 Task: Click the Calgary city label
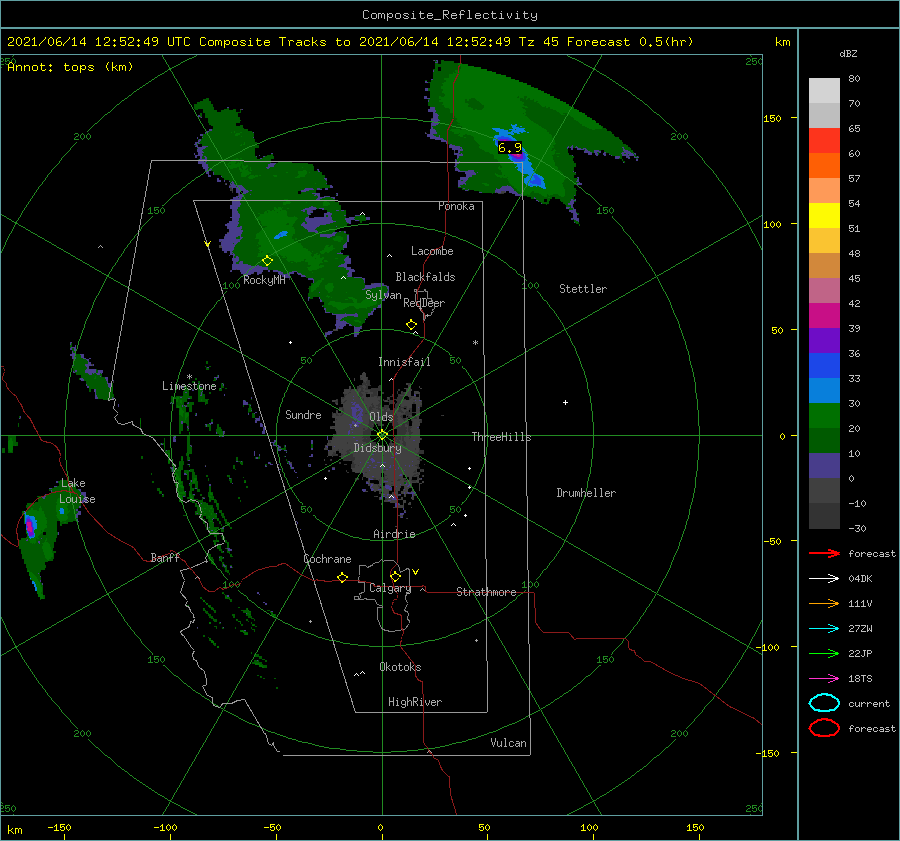point(390,588)
